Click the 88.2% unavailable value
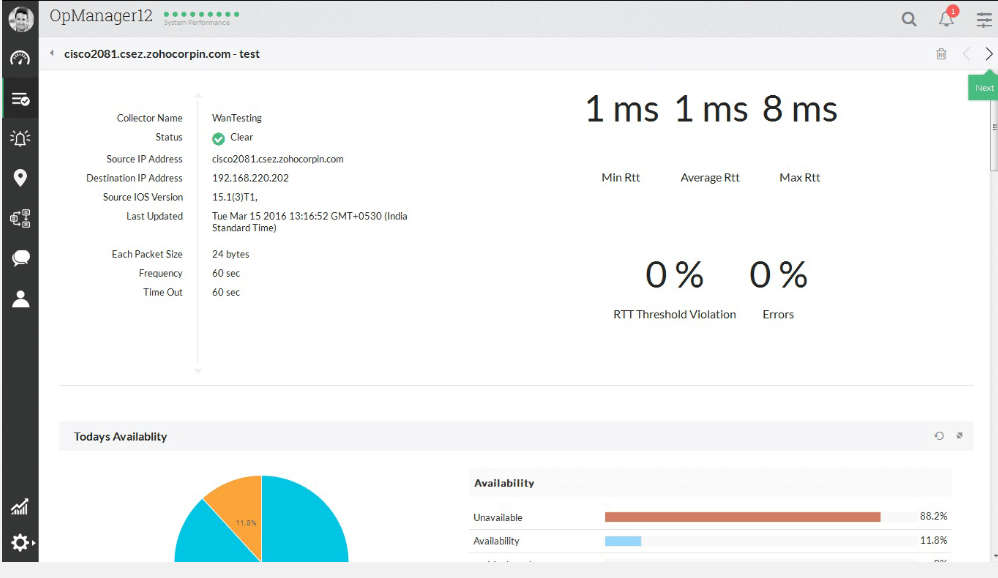 933,516
